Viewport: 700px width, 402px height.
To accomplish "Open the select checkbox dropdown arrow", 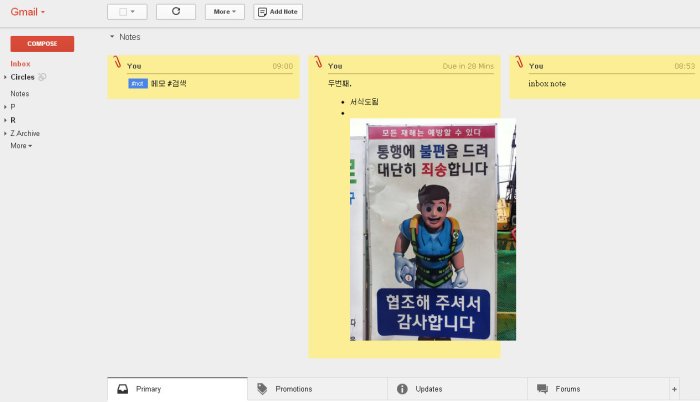I will tap(133, 12).
